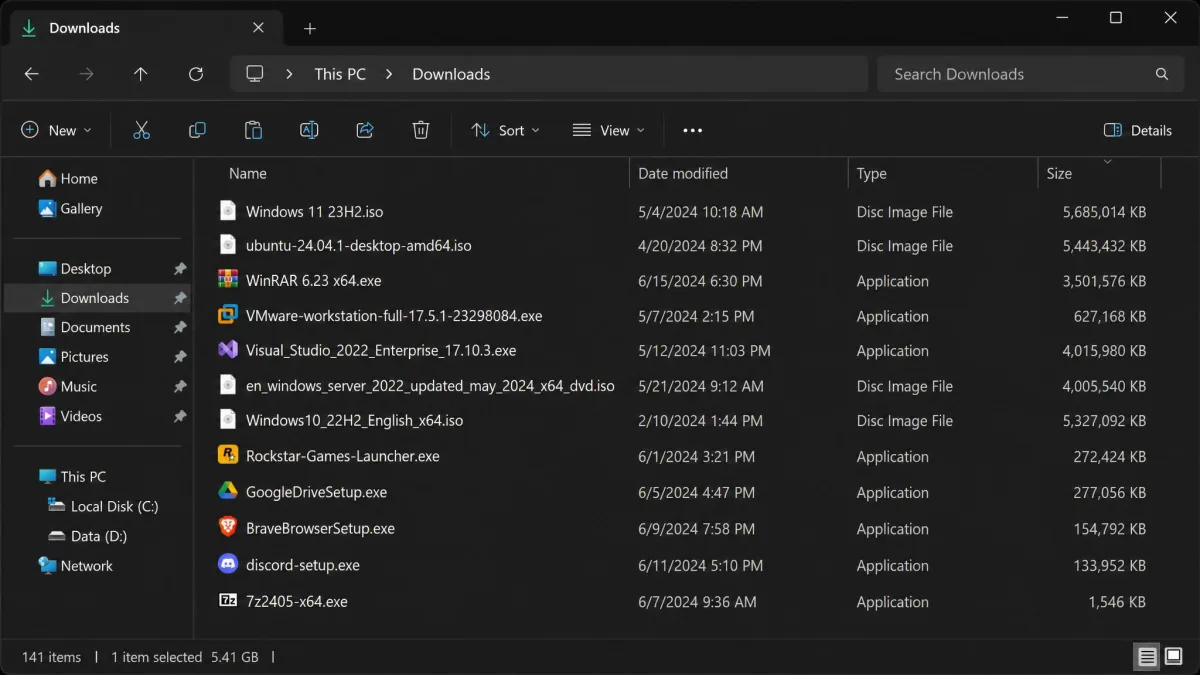Click the PC monitor icon in address bar

[255, 74]
